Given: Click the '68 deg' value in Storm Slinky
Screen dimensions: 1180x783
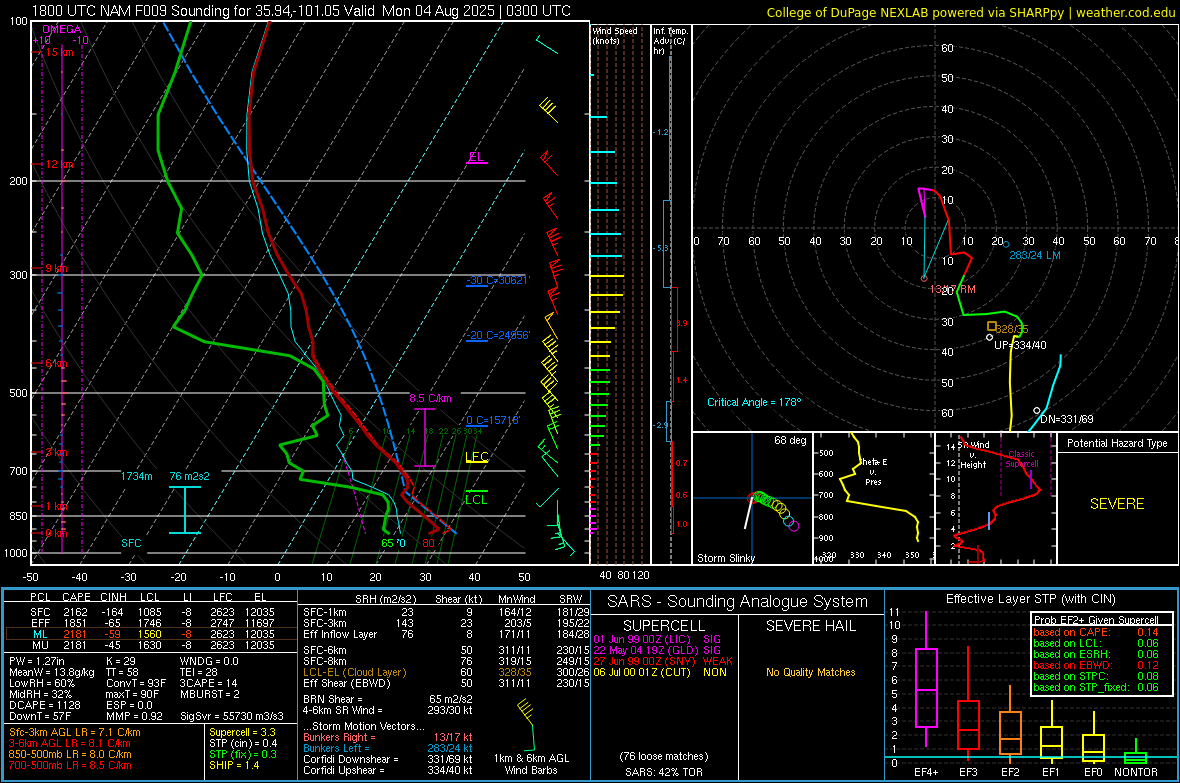Looking at the screenshot, I should tap(790, 440).
